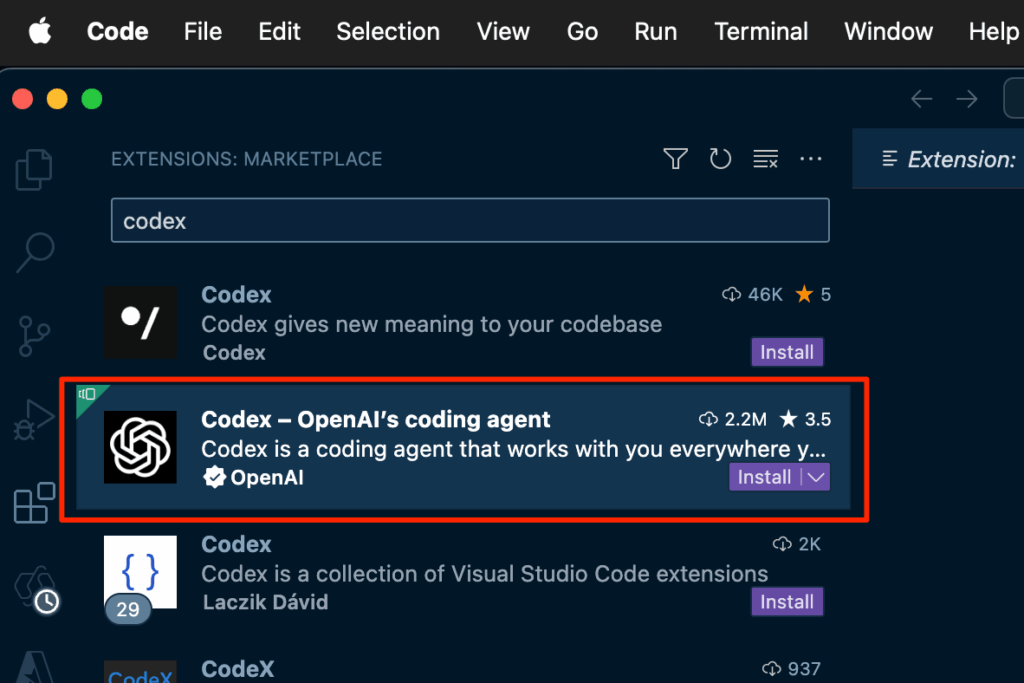Install the first Codex extension in list
The height and width of the screenshot is (683, 1024).
coord(787,352)
